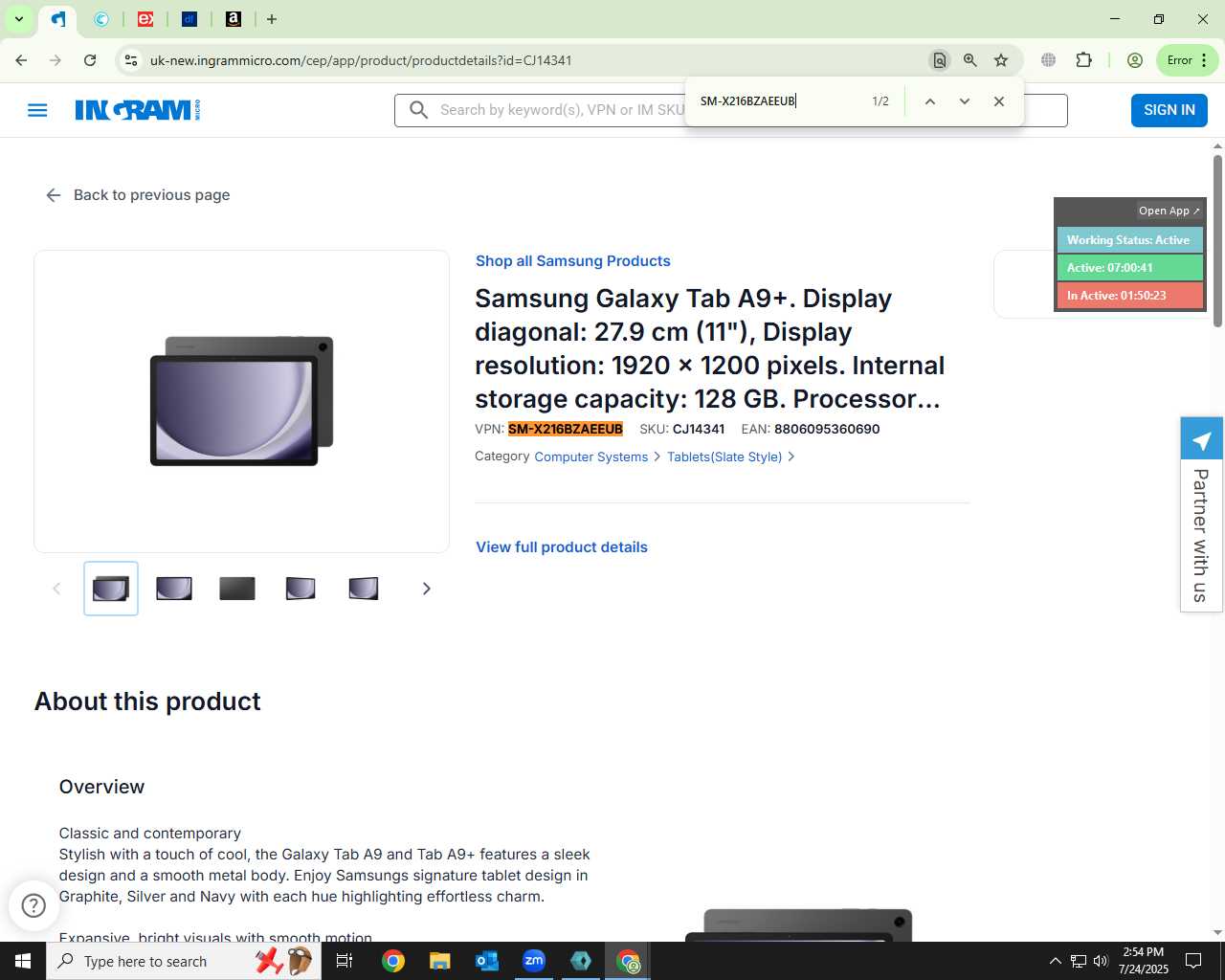Open the Partner with us side tab
1225x980 pixels.
tap(1202, 515)
